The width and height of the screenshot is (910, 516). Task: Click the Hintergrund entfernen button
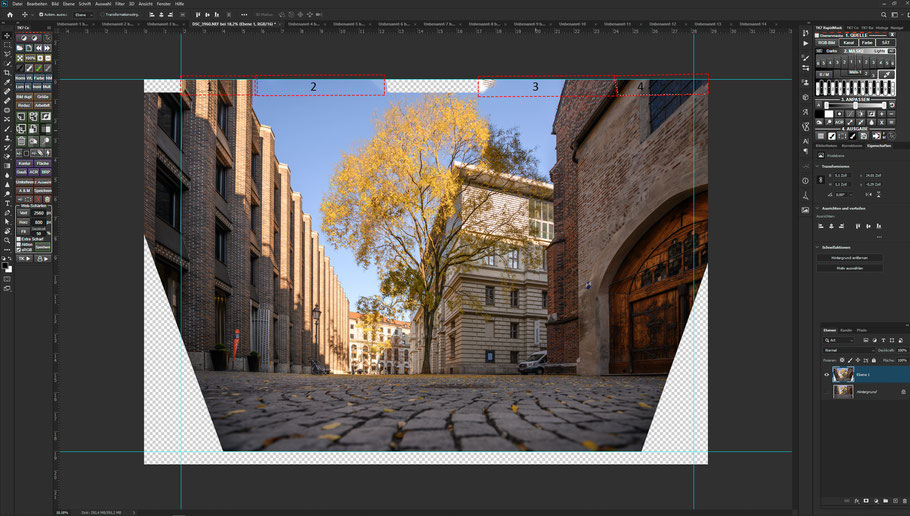[850, 257]
